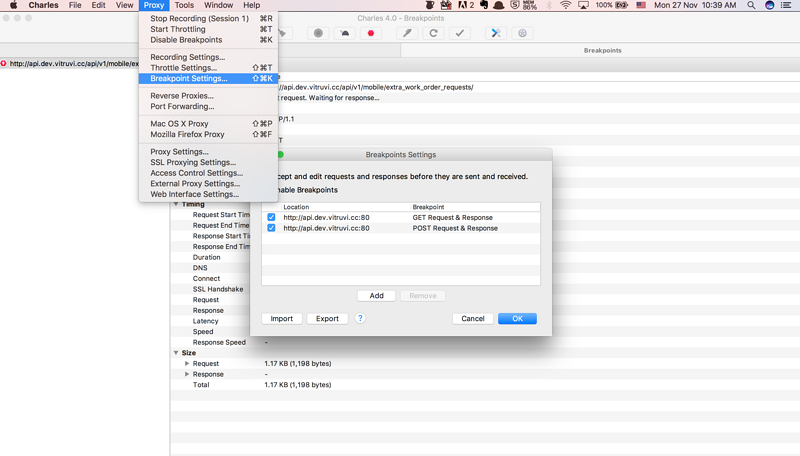Click the Siri icon in menu bar
800x456 pixels.
pyautogui.click(x=769, y=5)
